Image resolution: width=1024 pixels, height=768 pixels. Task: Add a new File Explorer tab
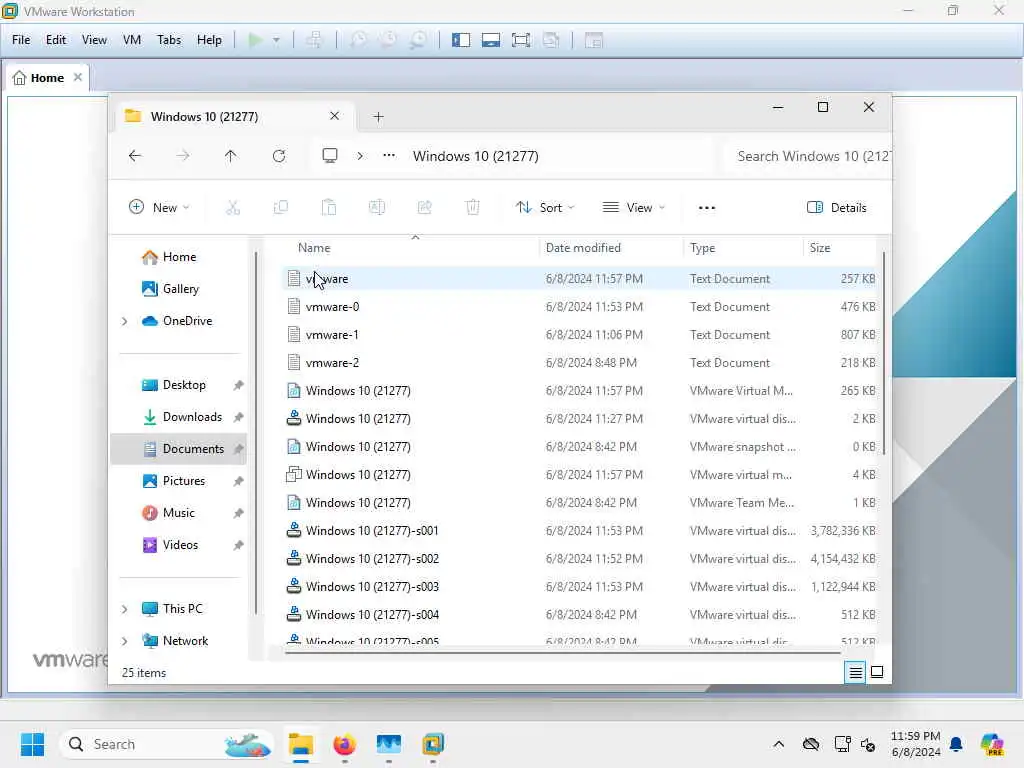pos(378,117)
